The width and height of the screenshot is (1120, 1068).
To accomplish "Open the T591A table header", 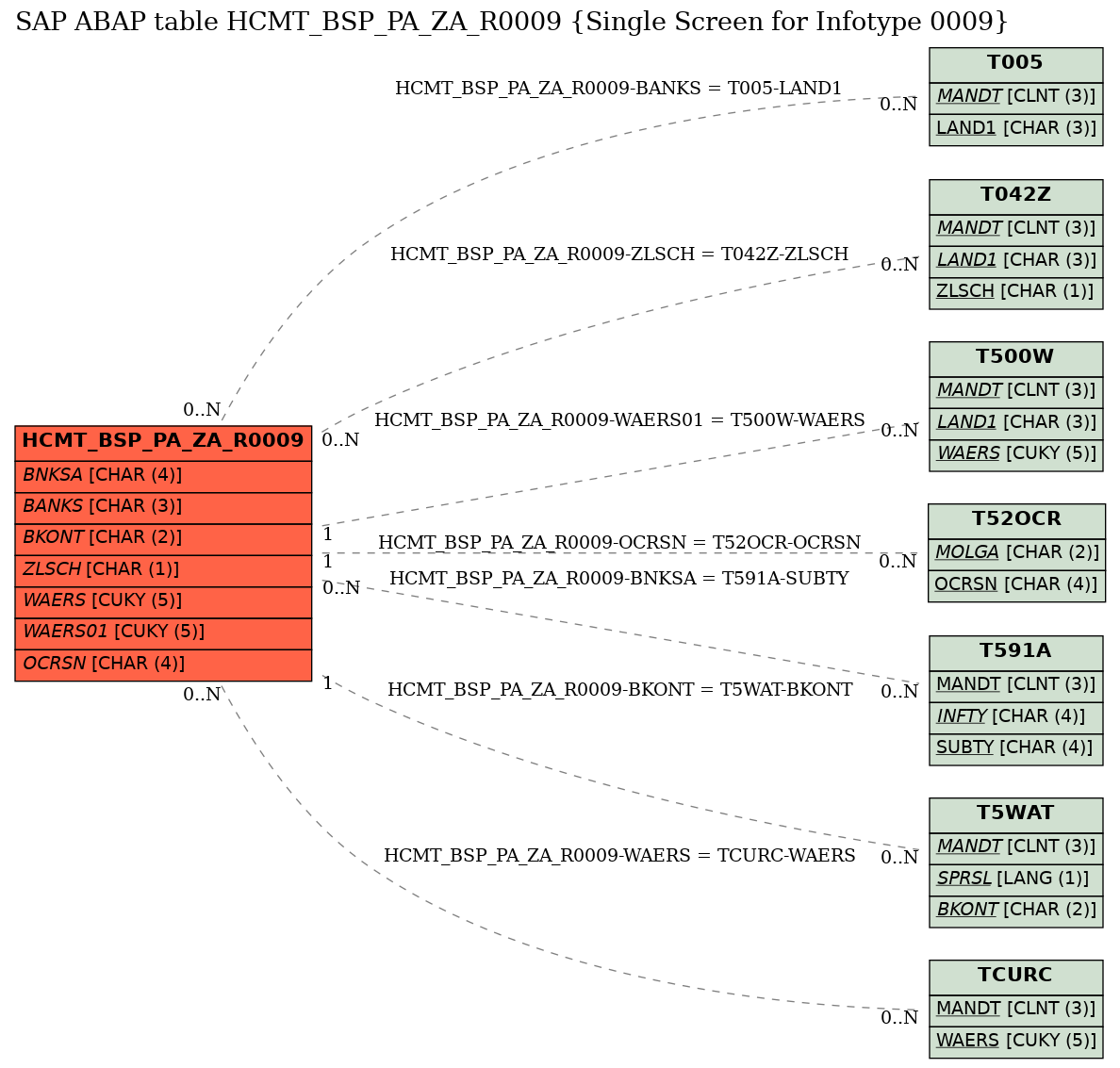I will [x=1015, y=653].
